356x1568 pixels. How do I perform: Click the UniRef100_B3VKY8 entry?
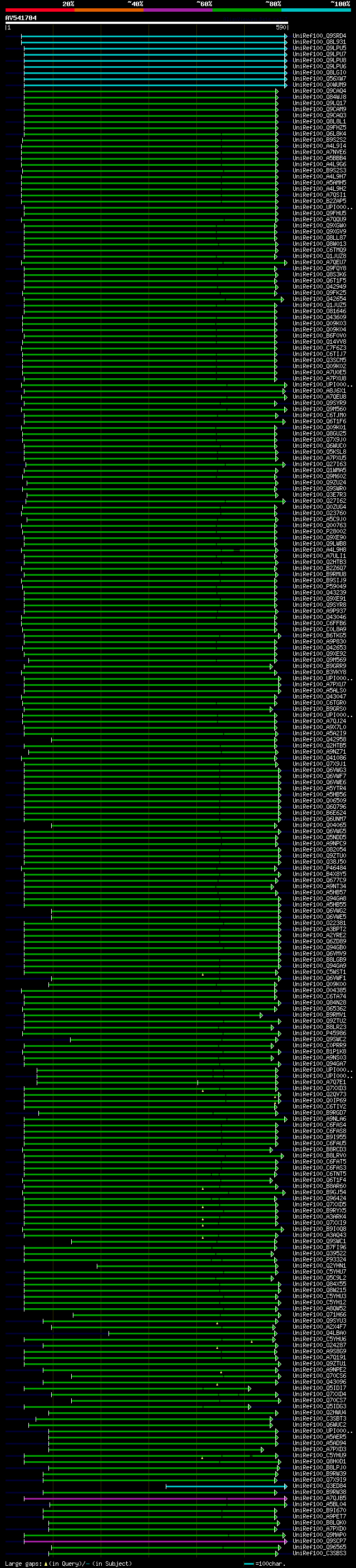pos(319,672)
